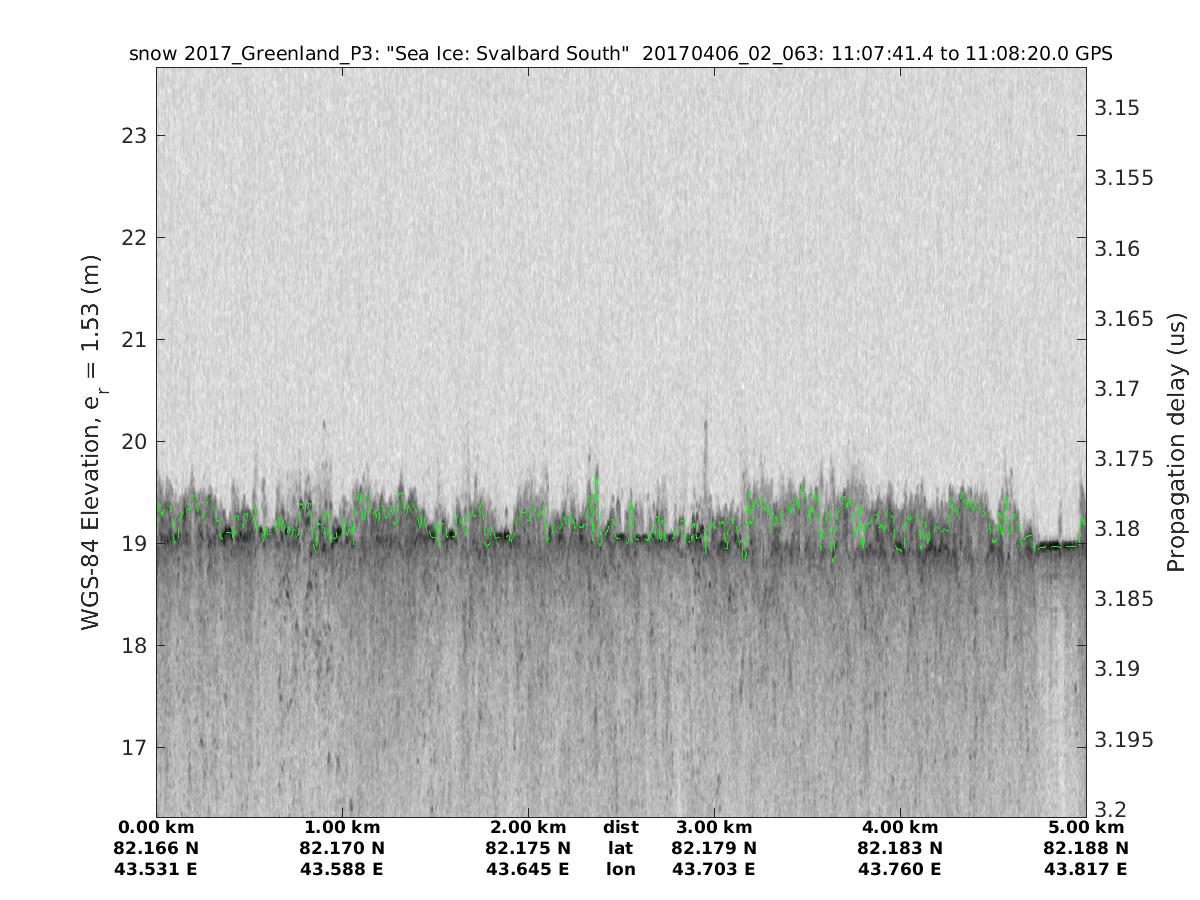Screen dimensions: 1200x900
Task: Click the '43.703 E' longitude label
Action: (714, 869)
